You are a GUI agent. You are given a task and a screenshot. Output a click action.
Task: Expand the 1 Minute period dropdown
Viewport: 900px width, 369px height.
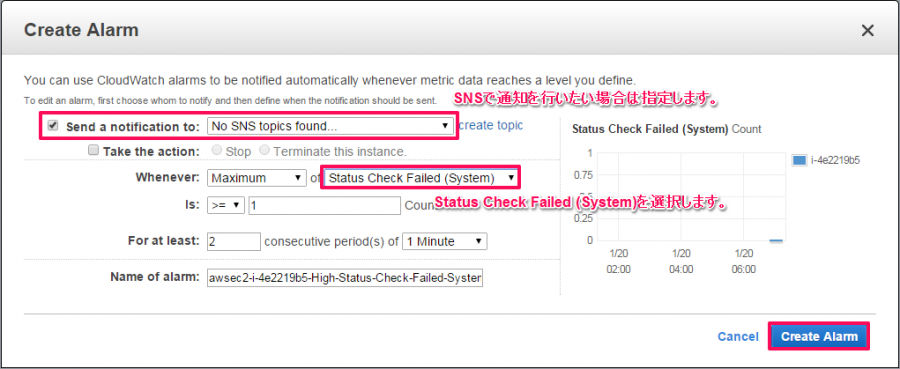[x=445, y=242]
